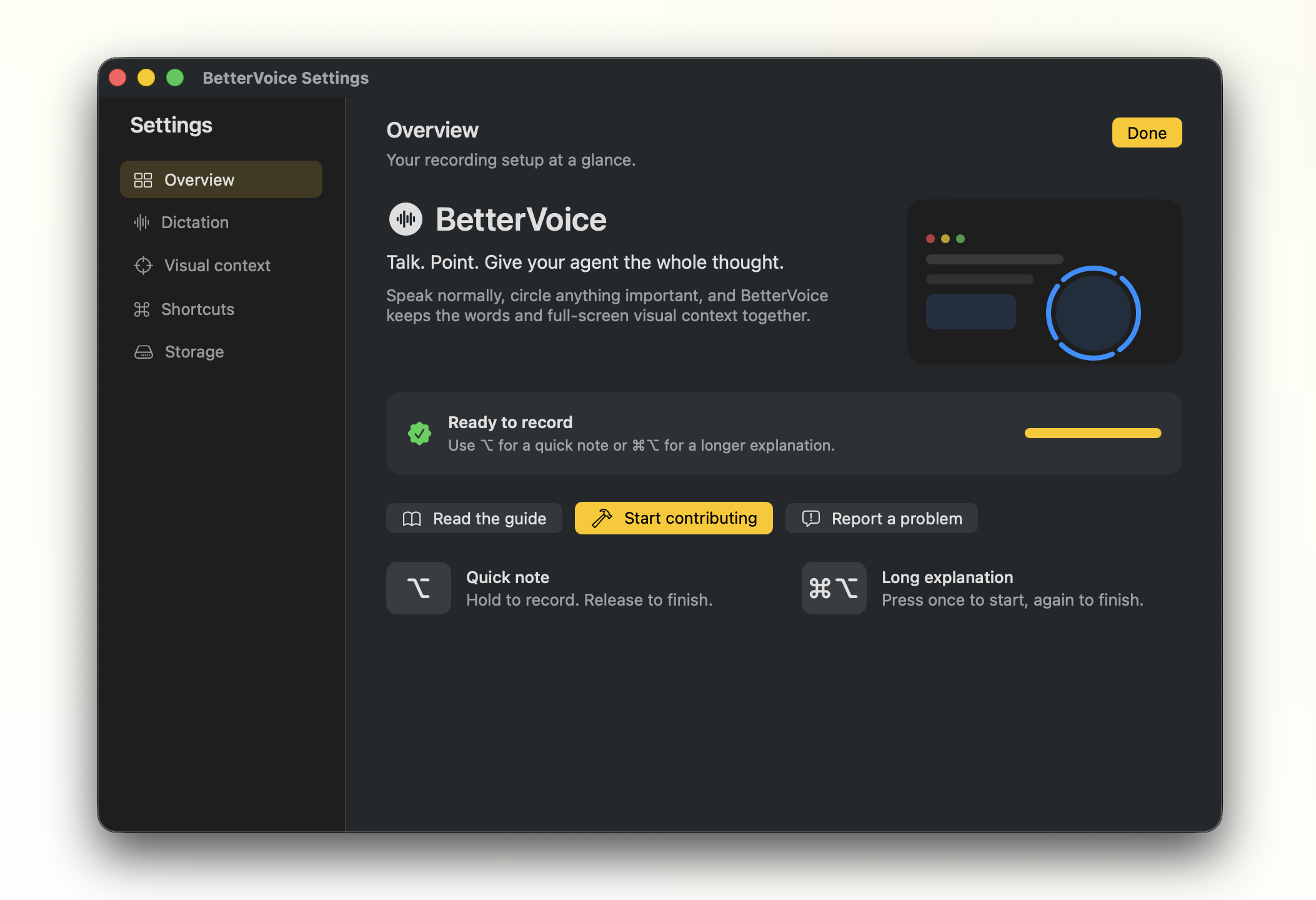Click the yellow minimize window button

[x=146, y=77]
